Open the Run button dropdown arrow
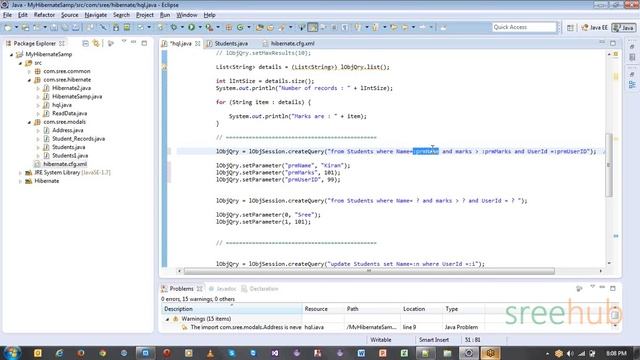 coord(200,27)
